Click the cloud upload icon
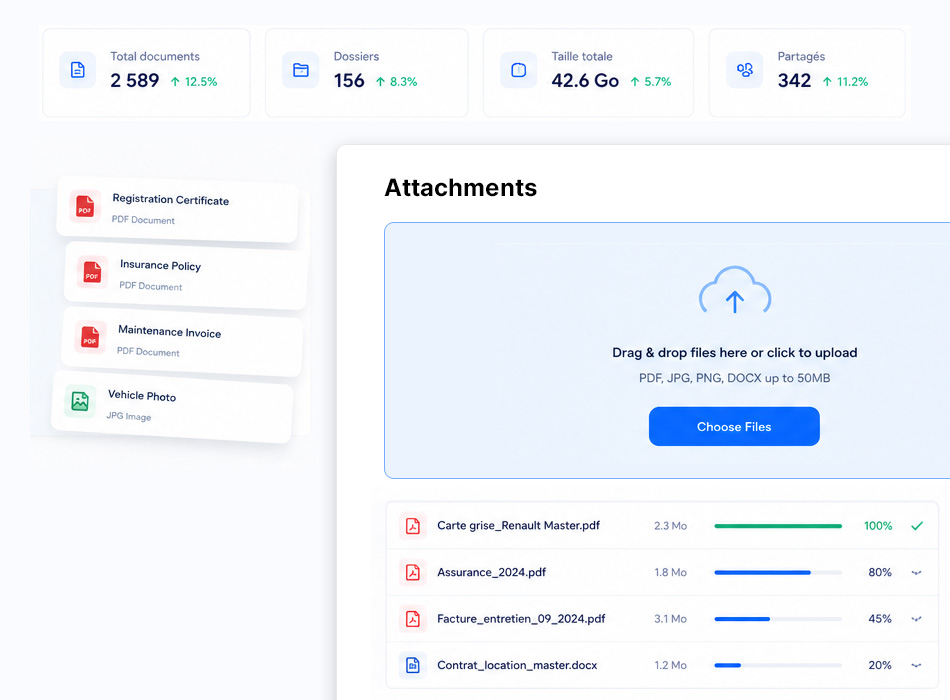This screenshot has width=950, height=700. [x=735, y=291]
